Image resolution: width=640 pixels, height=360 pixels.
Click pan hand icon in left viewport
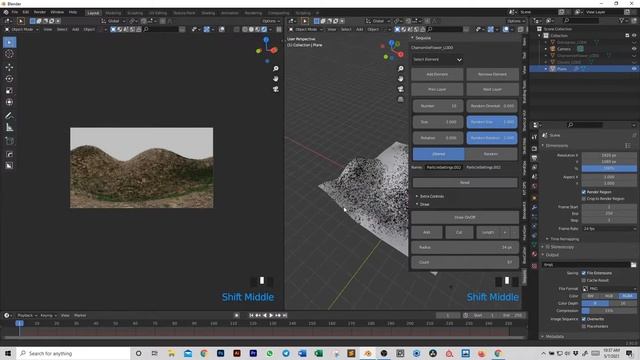click(276, 78)
